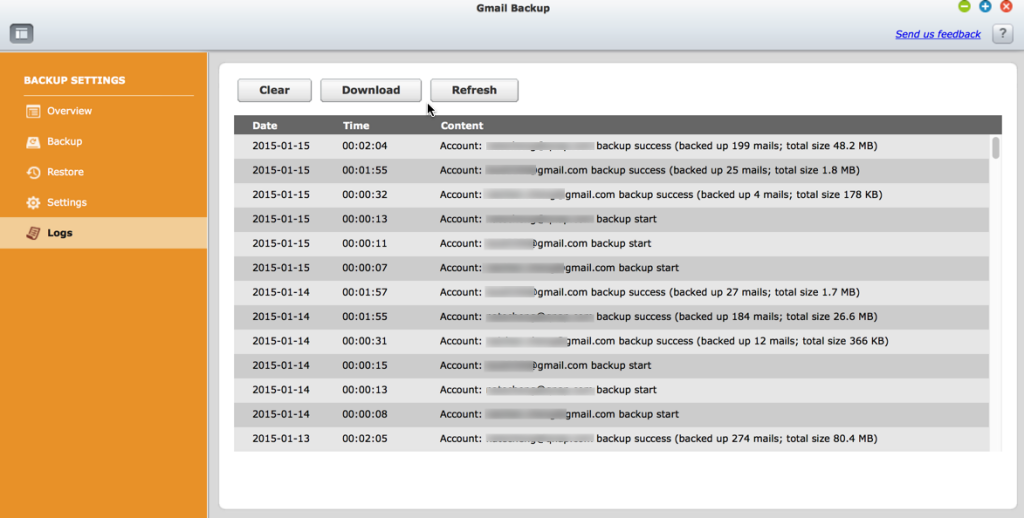Refresh the log list
Screen dimensions: 1024x518
click(474, 90)
